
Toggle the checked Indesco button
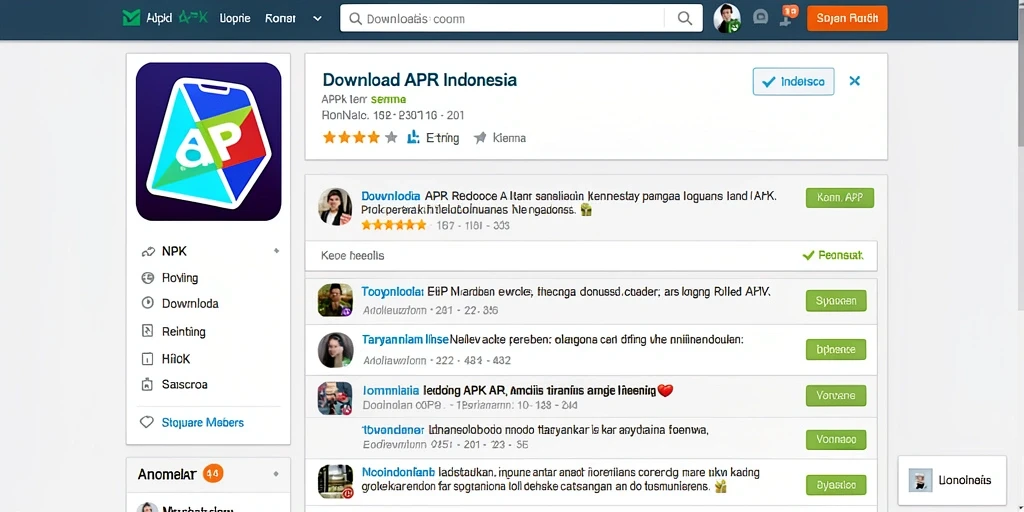(793, 82)
